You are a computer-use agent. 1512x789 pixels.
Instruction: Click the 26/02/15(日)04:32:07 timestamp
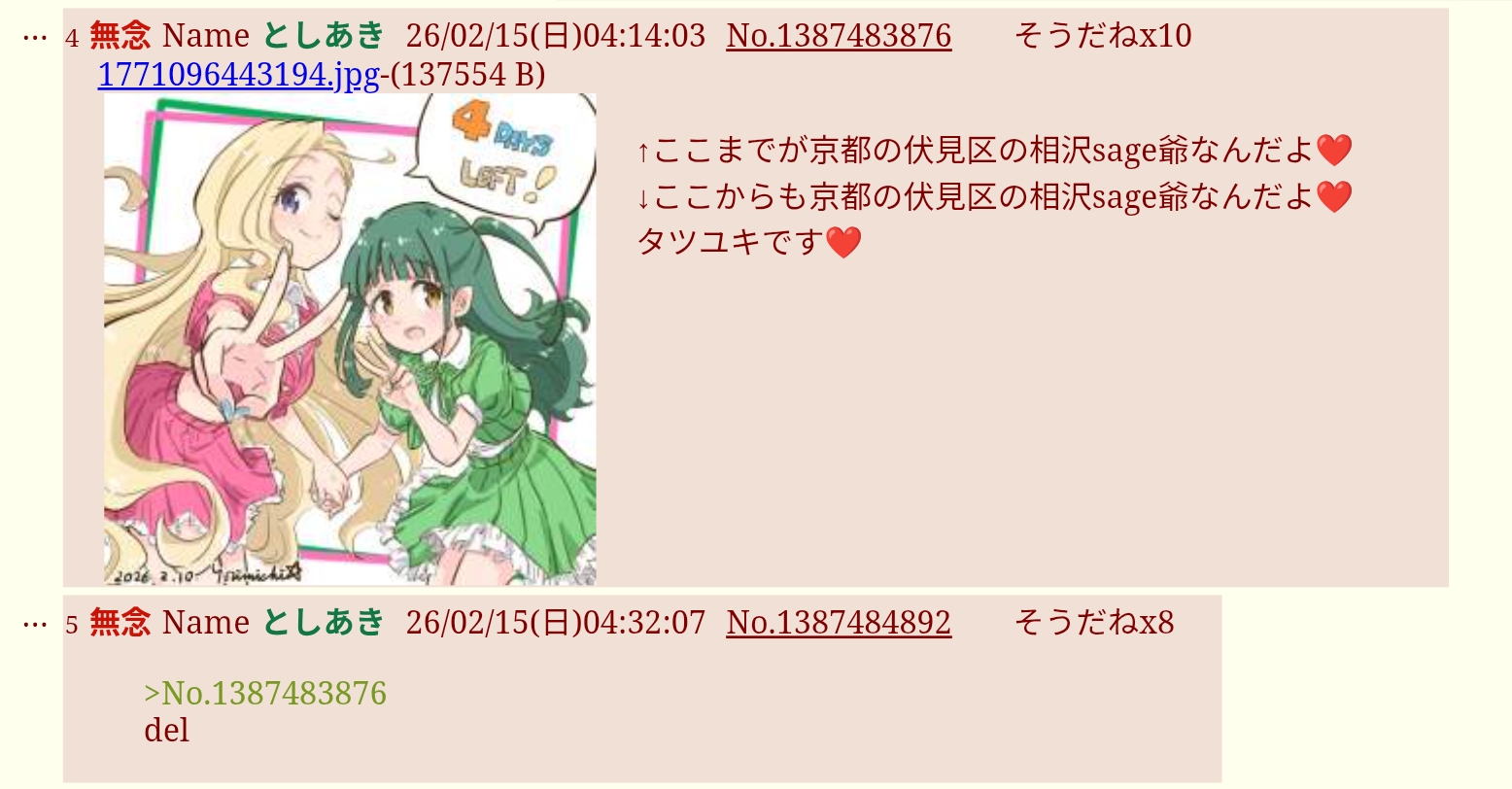[x=556, y=622]
